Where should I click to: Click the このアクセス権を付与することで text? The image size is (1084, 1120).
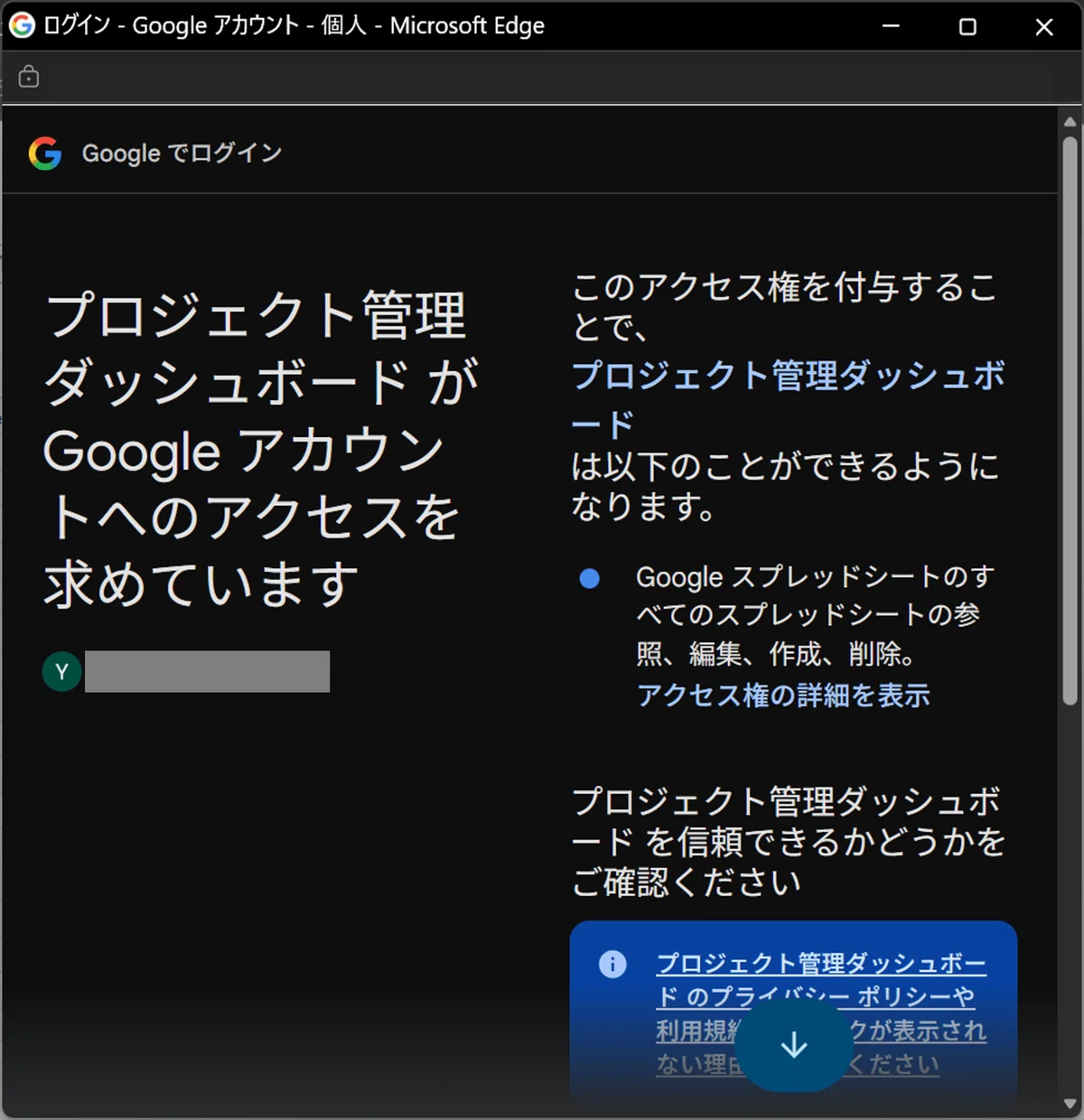tap(784, 307)
